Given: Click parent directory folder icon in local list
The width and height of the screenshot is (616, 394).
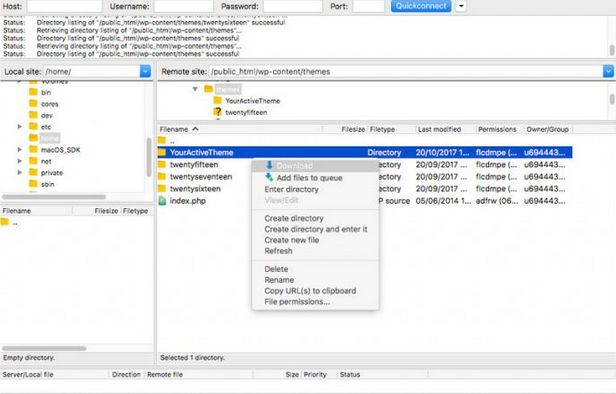Looking at the screenshot, I should click(x=5, y=222).
